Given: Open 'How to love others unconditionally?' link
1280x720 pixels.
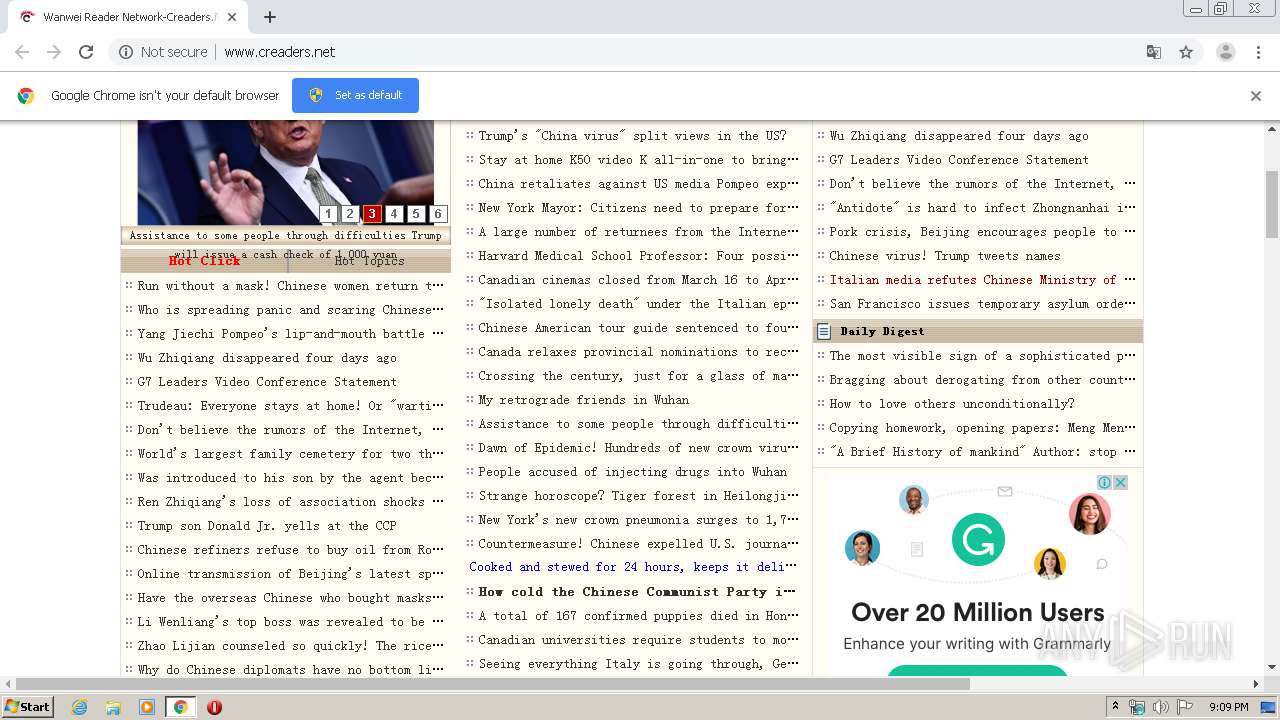Looking at the screenshot, I should [952, 404].
